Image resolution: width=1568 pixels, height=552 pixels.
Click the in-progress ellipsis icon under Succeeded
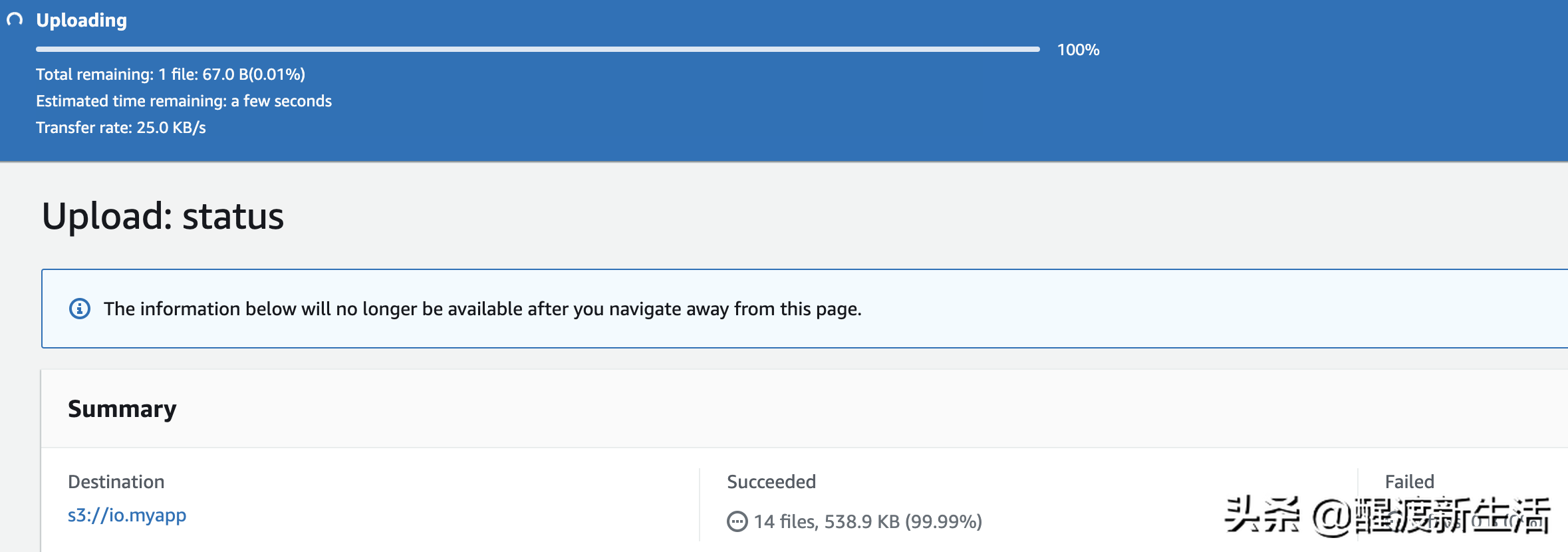click(737, 521)
